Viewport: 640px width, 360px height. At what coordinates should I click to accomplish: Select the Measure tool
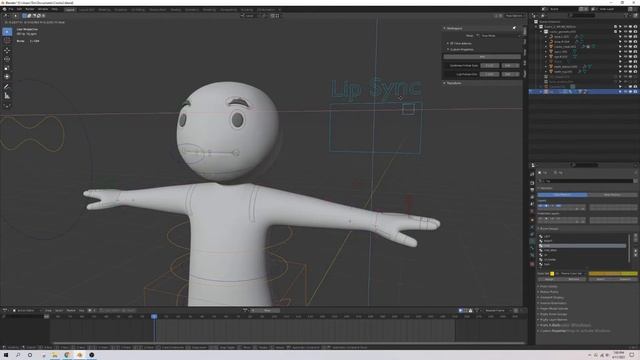[x=7, y=96]
